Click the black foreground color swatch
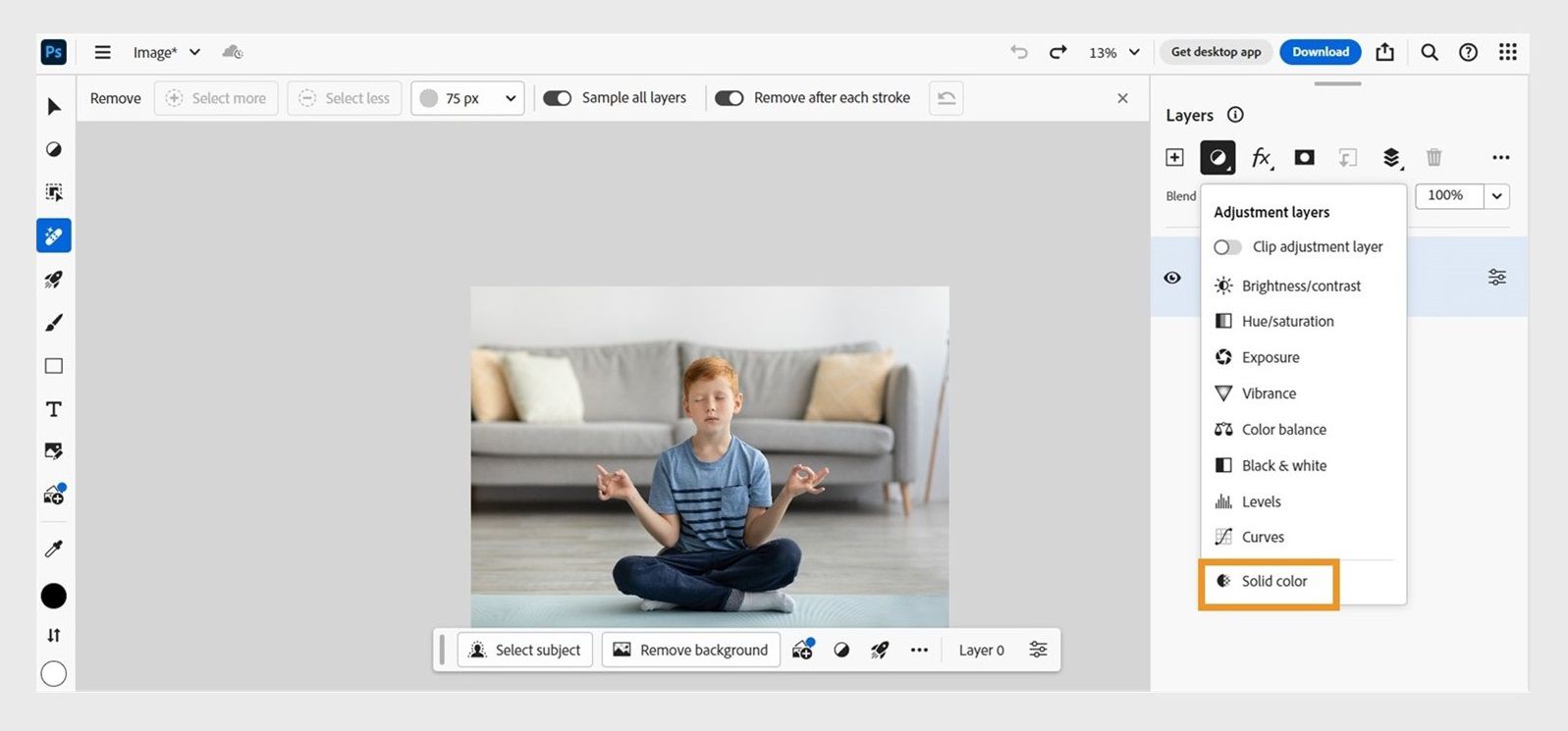The width and height of the screenshot is (1568, 731). click(54, 596)
